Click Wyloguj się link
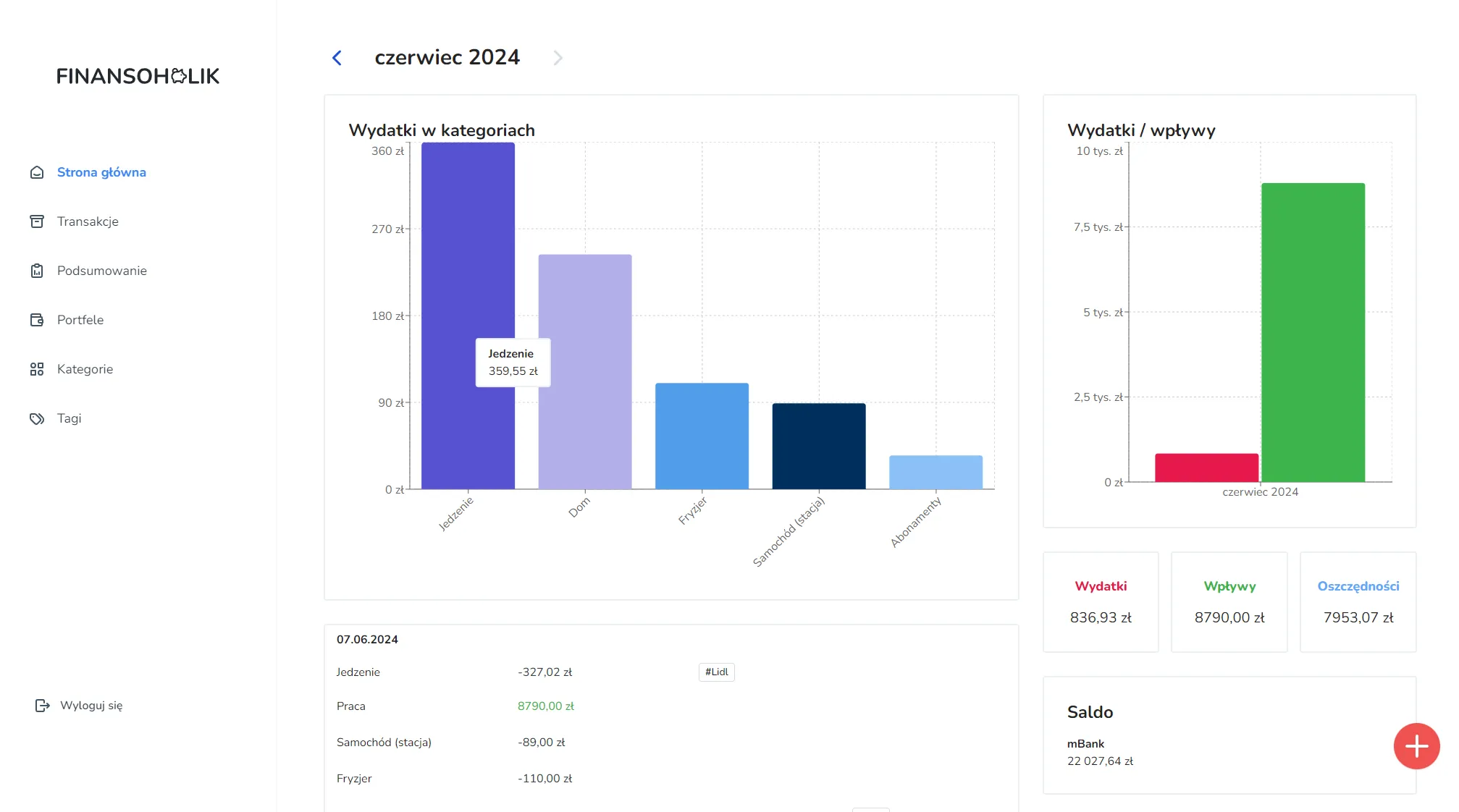Viewport: 1459px width, 812px height. (x=91, y=705)
